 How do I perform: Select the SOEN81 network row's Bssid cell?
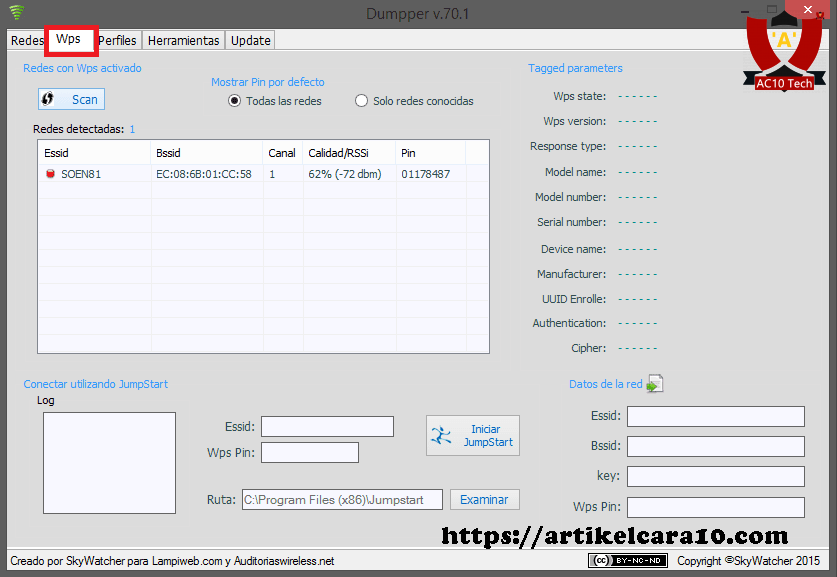tap(204, 174)
